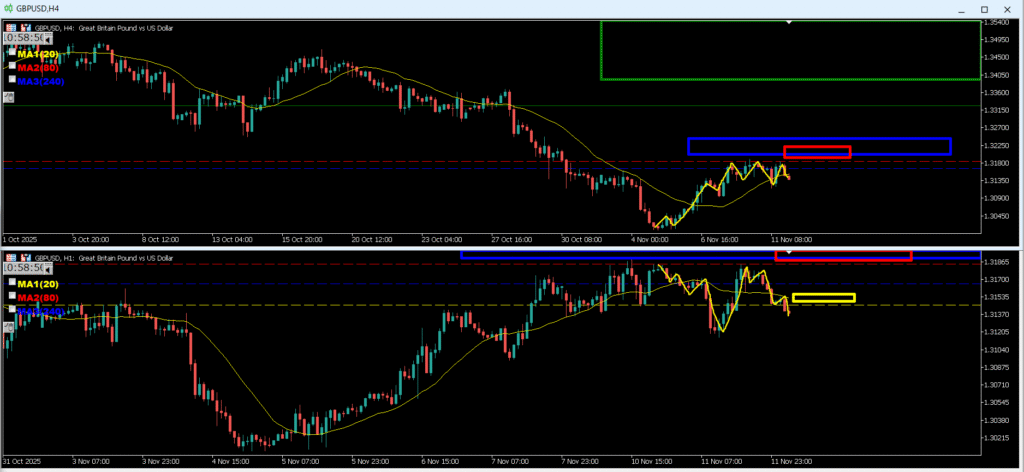Viewport: 1024px width, 472px height.
Task: Click the MA3(240) blue label on H4 chart
Action: (x=40, y=82)
